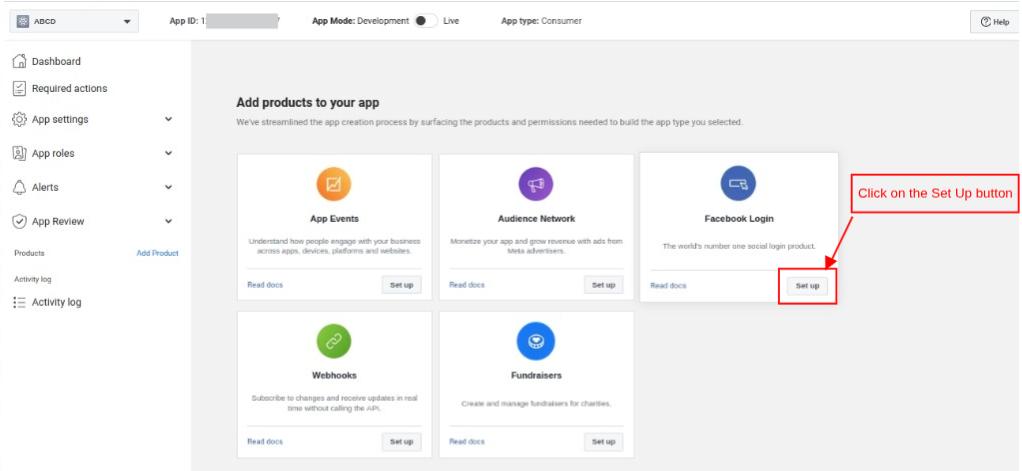Expand Alerts chevron

(169, 187)
